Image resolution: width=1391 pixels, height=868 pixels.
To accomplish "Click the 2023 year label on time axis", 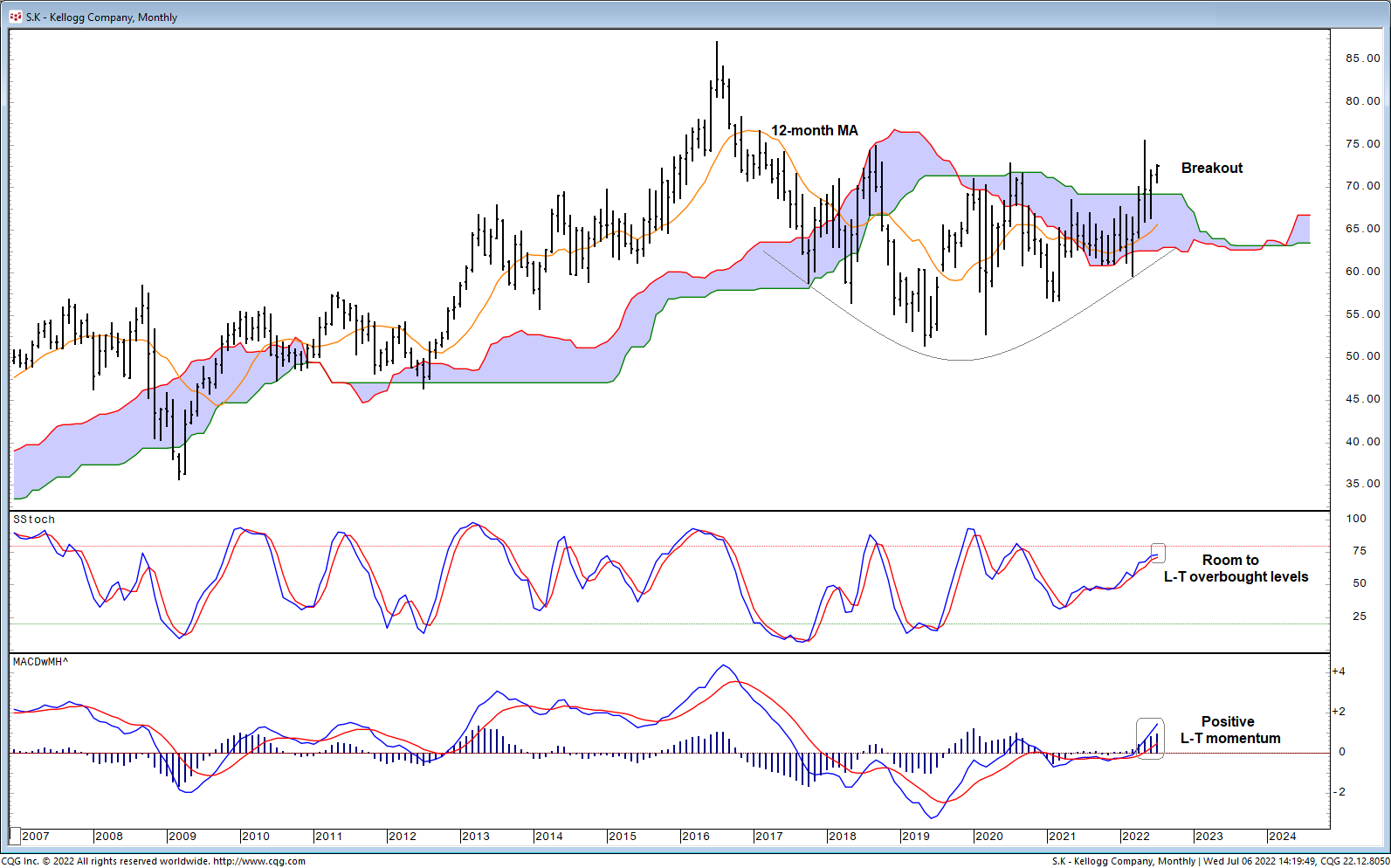I will coord(1209,837).
